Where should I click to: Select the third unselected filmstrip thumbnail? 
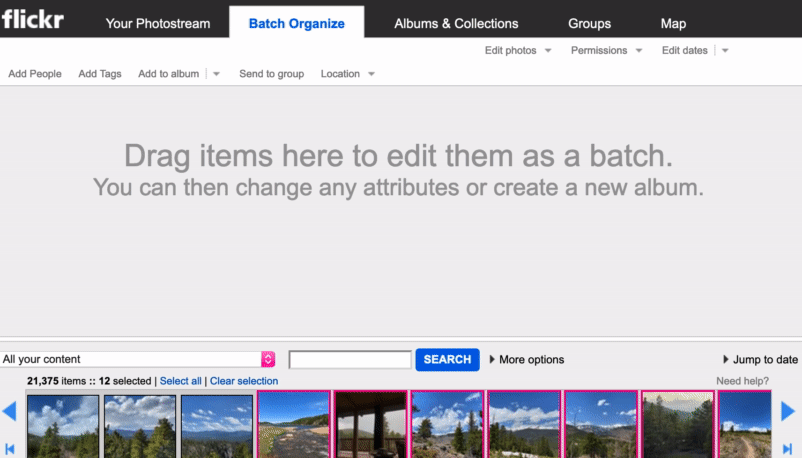click(x=217, y=426)
